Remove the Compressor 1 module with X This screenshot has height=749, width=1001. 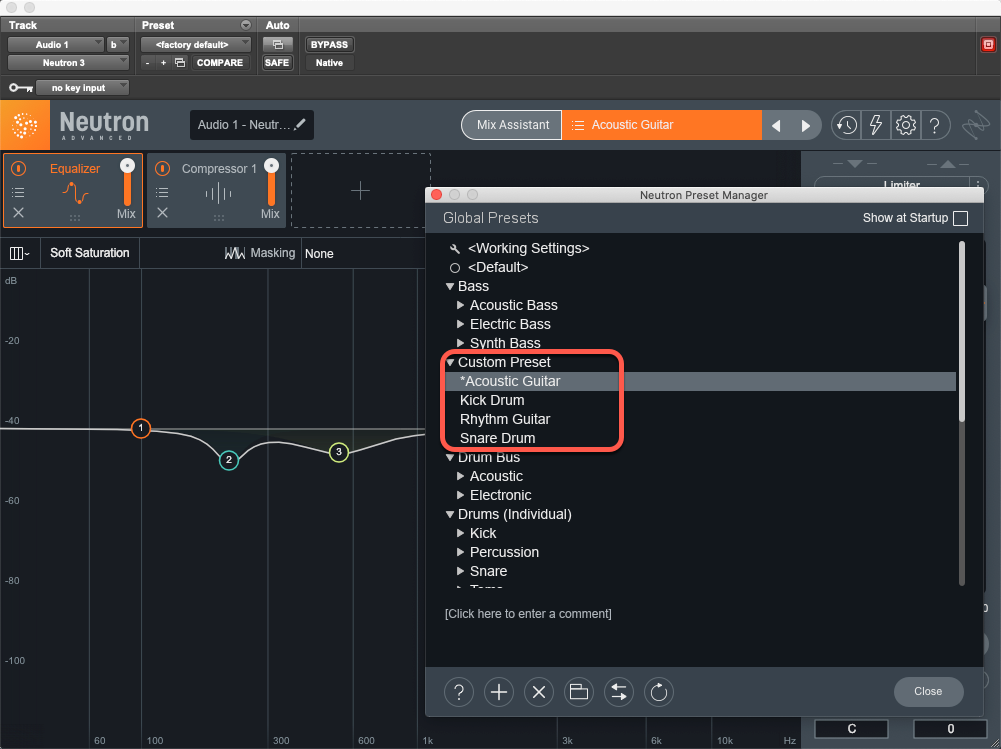162,213
